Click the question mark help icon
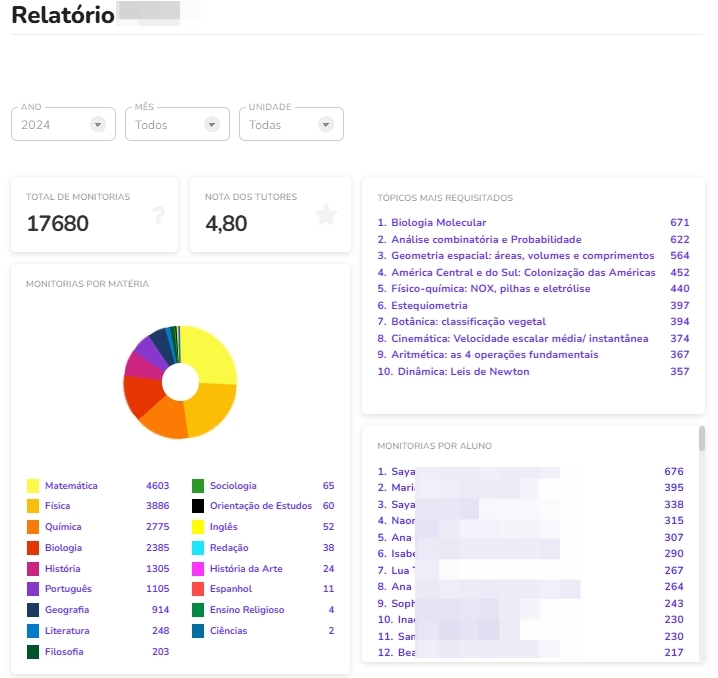 (x=158, y=215)
